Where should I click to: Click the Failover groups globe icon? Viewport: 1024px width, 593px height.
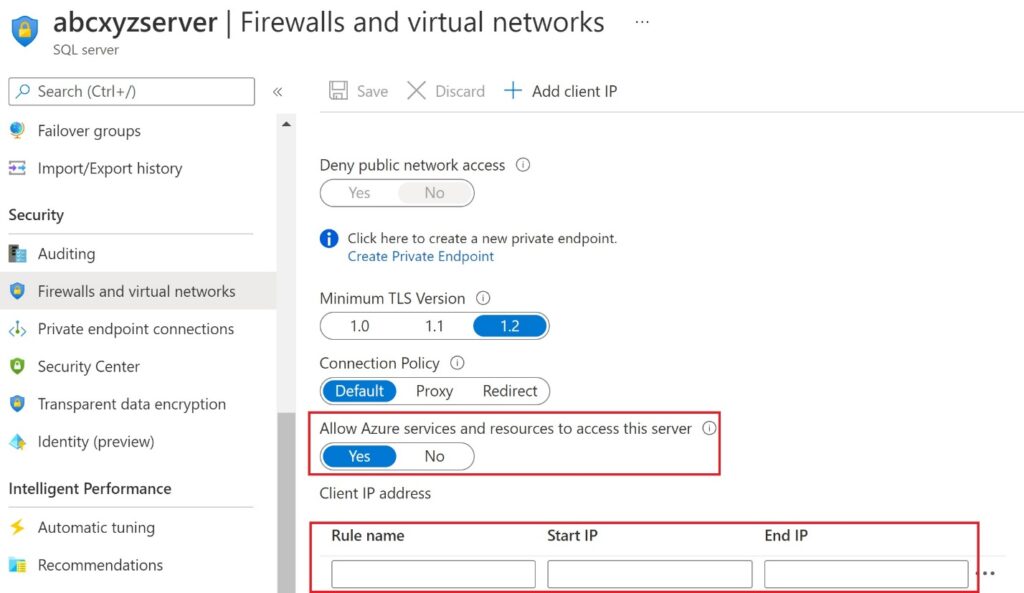(x=17, y=130)
